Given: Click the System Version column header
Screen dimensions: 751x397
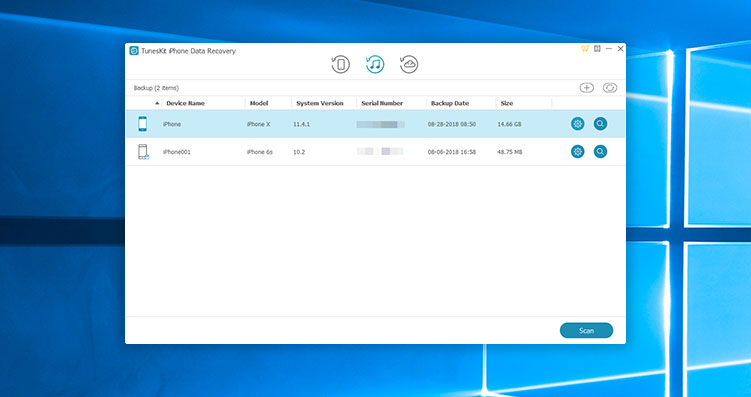Looking at the screenshot, I should pos(320,103).
